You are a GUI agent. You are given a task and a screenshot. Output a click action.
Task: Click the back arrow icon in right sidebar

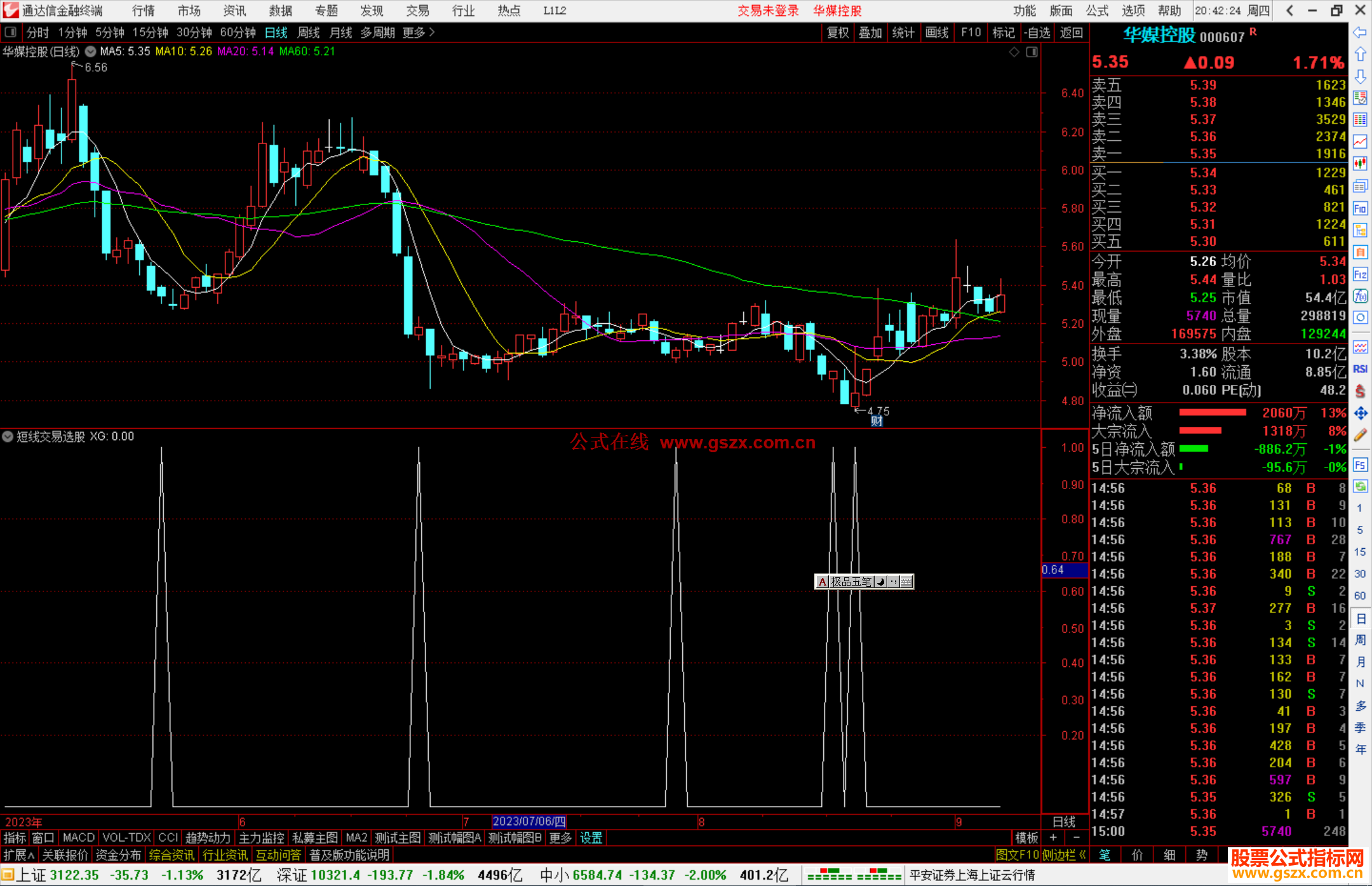tap(1360, 32)
